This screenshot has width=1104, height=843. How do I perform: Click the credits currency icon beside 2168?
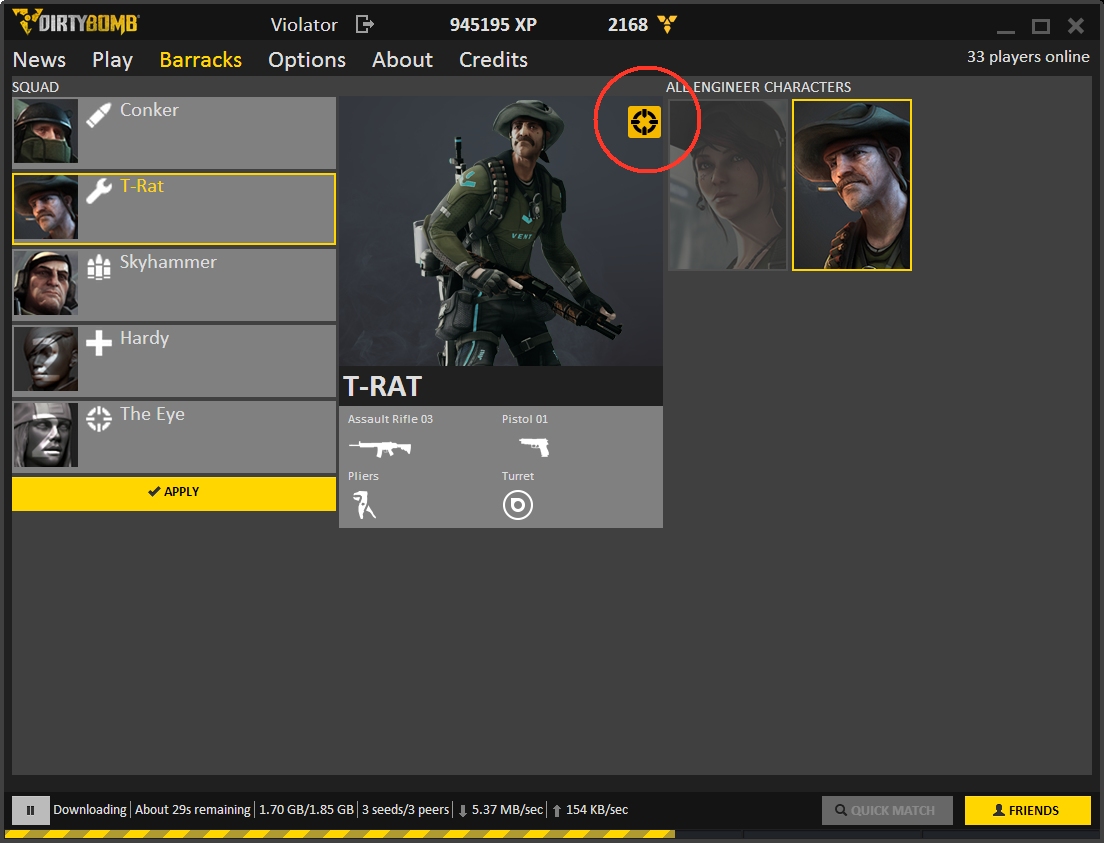[667, 25]
